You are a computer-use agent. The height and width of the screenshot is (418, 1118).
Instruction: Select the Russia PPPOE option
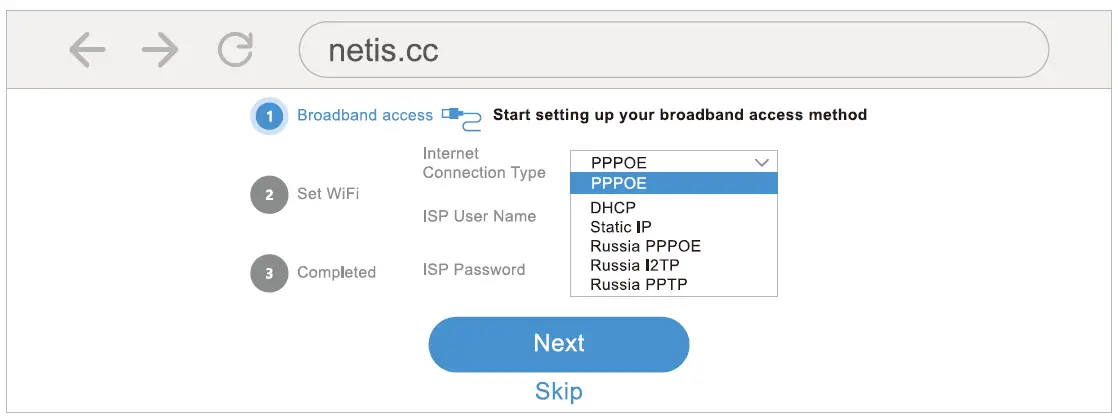645,246
